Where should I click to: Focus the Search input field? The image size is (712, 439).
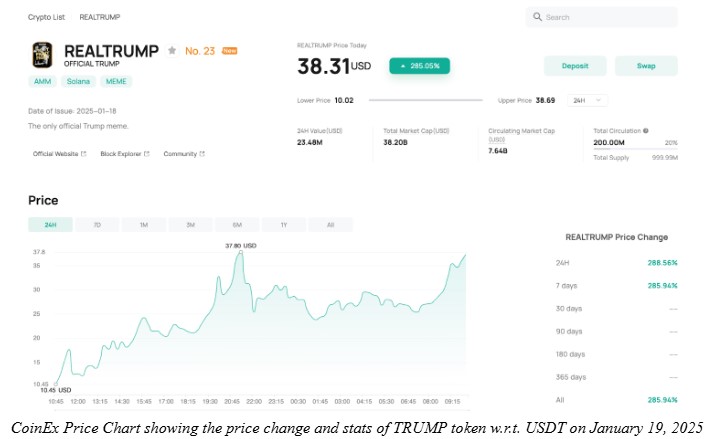[x=602, y=17]
